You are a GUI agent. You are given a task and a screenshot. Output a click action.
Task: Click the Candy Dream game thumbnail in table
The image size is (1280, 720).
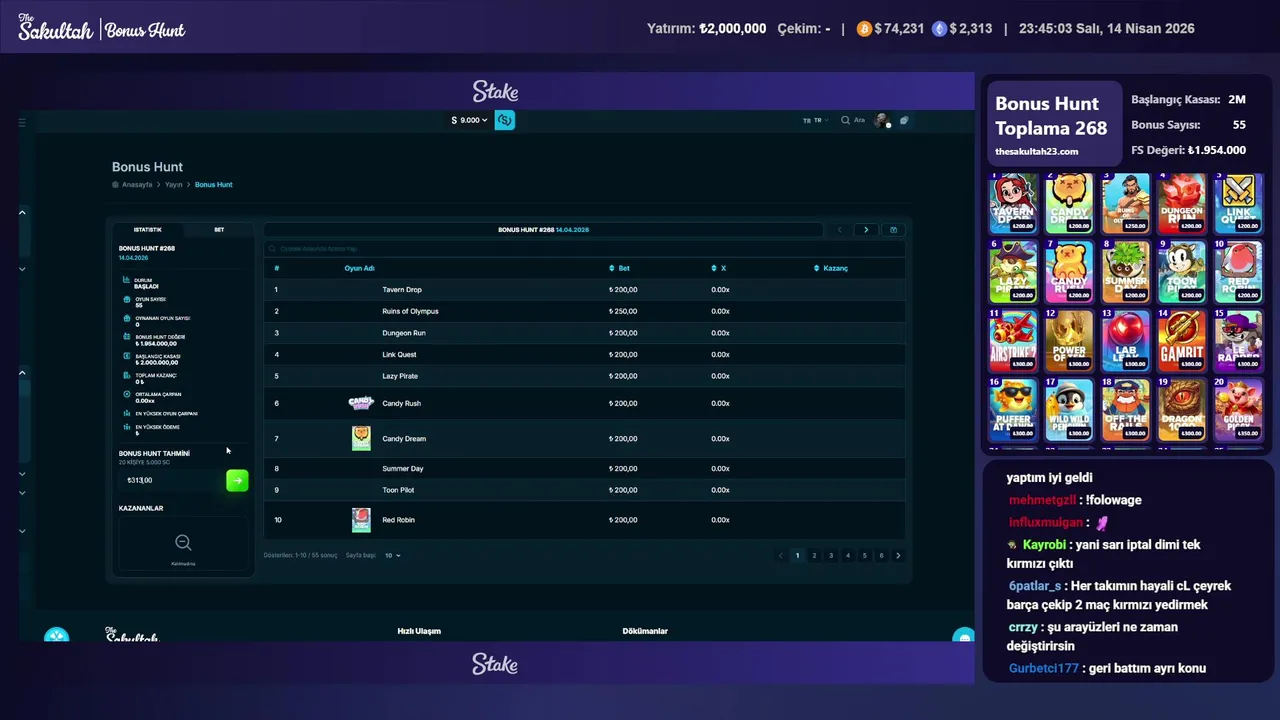[361, 438]
